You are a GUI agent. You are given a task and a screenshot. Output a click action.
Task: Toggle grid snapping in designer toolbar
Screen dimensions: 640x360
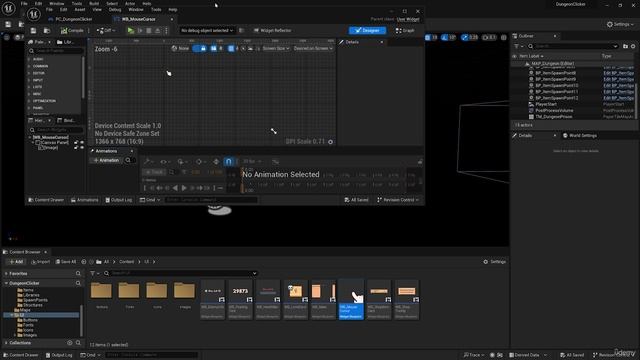[x=231, y=49]
